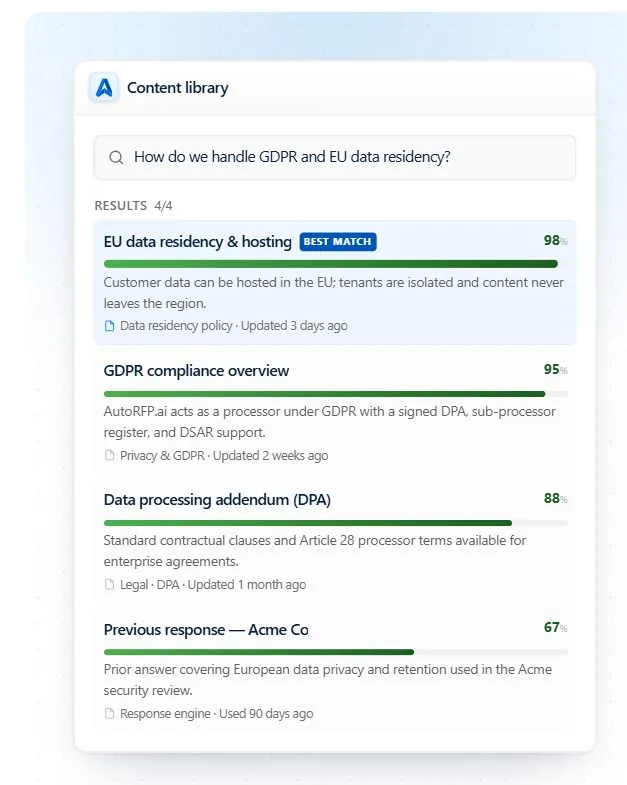Click the BEST MATCH badge
627x785 pixels.
338,242
